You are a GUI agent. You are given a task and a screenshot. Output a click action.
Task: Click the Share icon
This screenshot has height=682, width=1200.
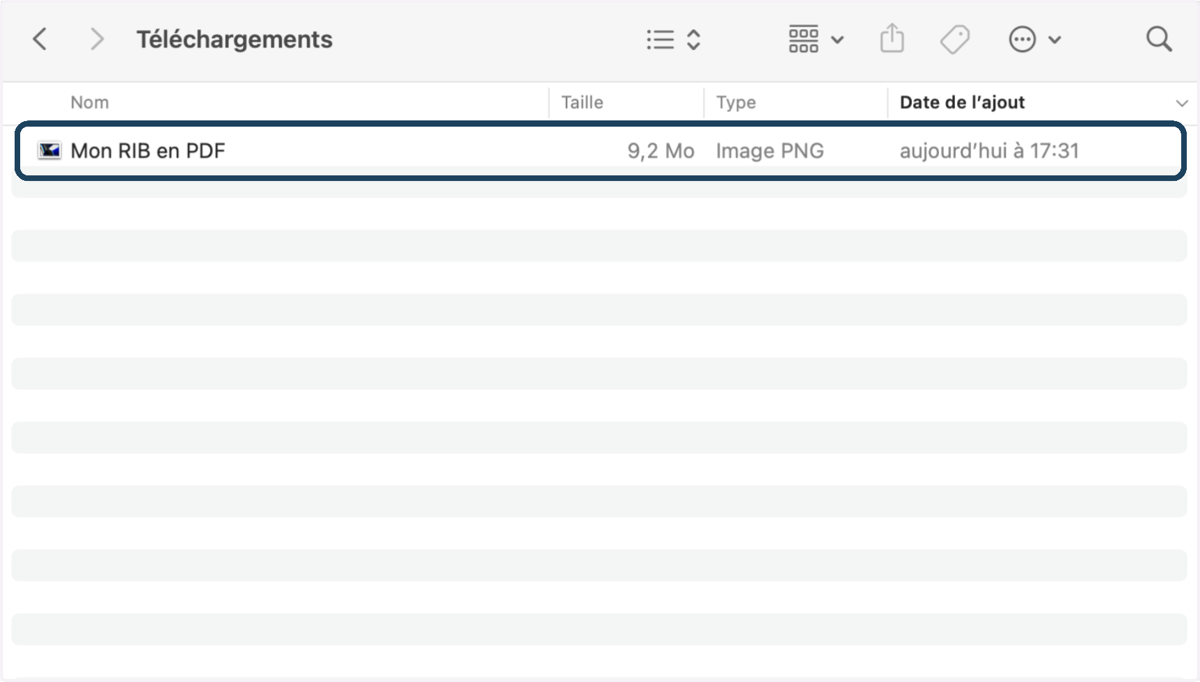(892, 39)
